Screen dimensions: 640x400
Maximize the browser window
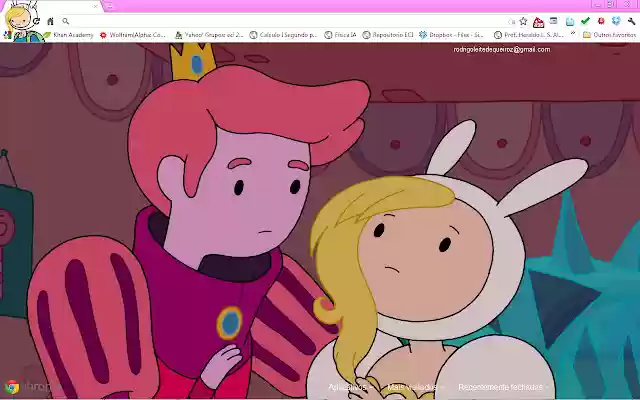click(x=611, y=4)
